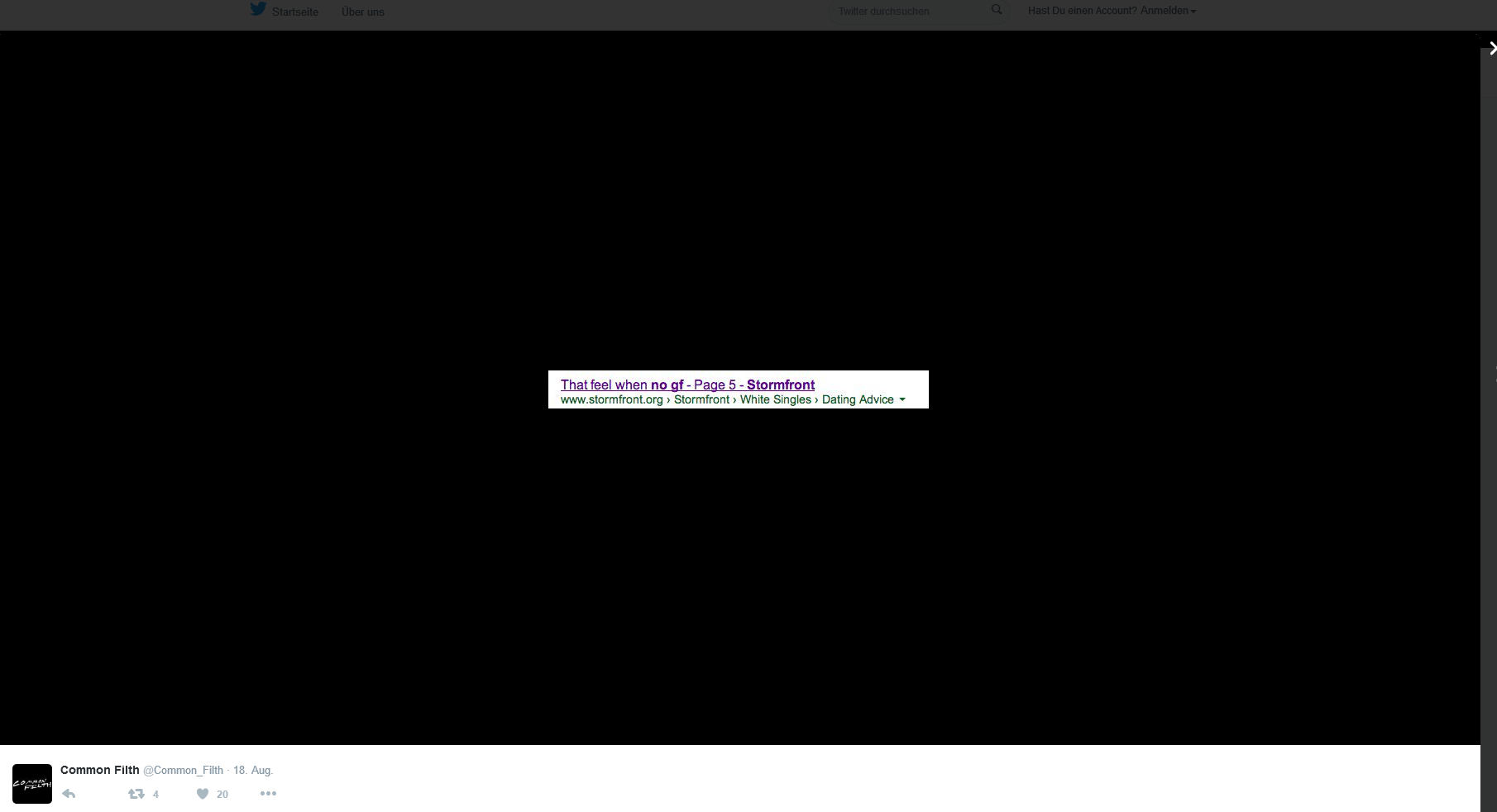The height and width of the screenshot is (812, 1497).
Task: Click the retweet icon
Action: coord(136,794)
